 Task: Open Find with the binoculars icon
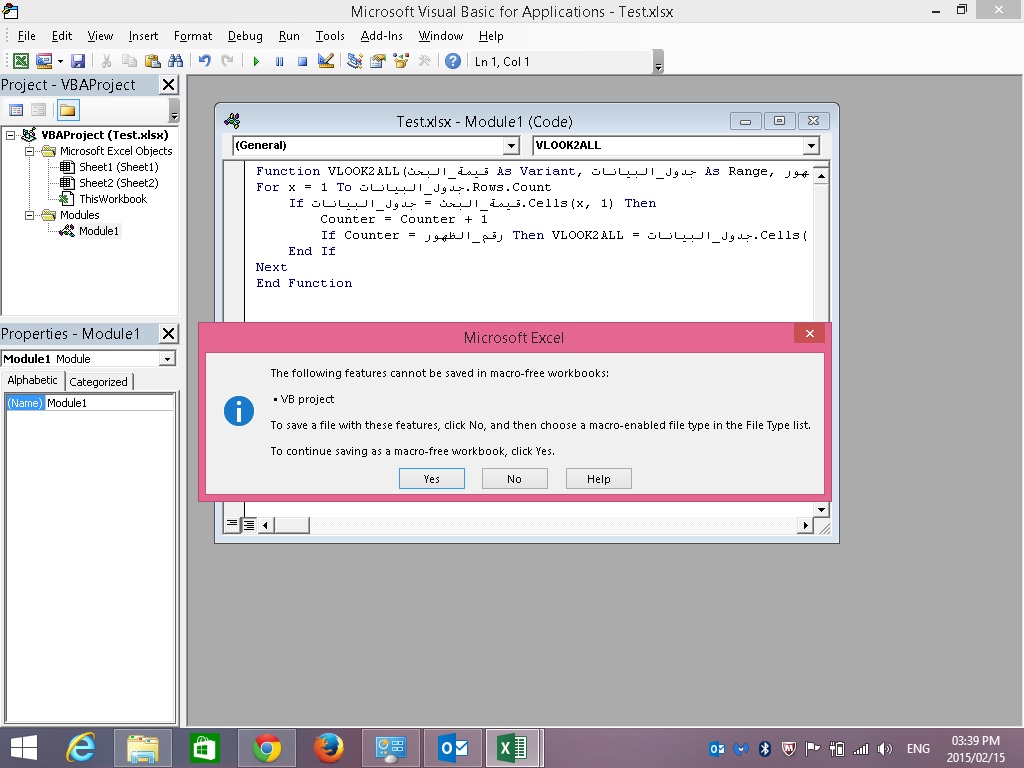click(x=175, y=61)
